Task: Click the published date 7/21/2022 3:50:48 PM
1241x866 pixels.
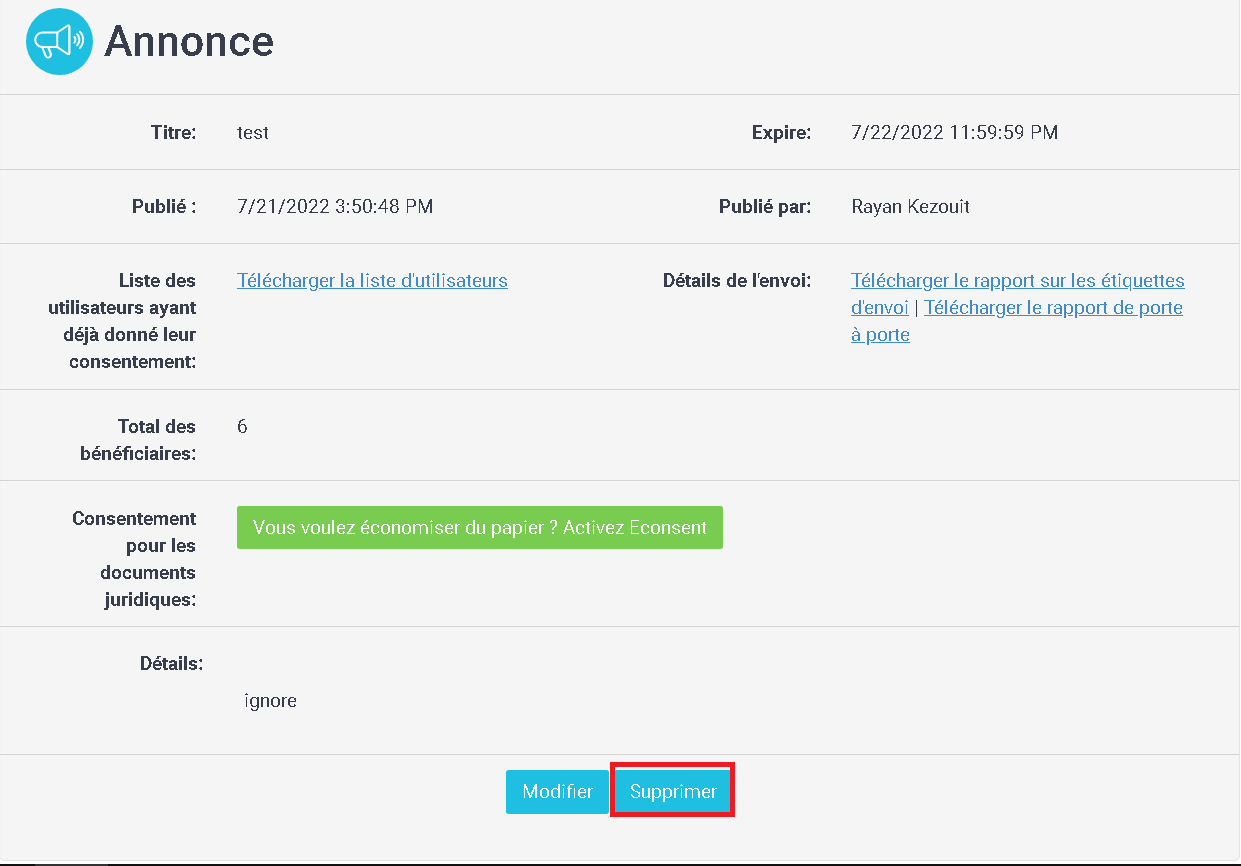Action: [x=335, y=207]
